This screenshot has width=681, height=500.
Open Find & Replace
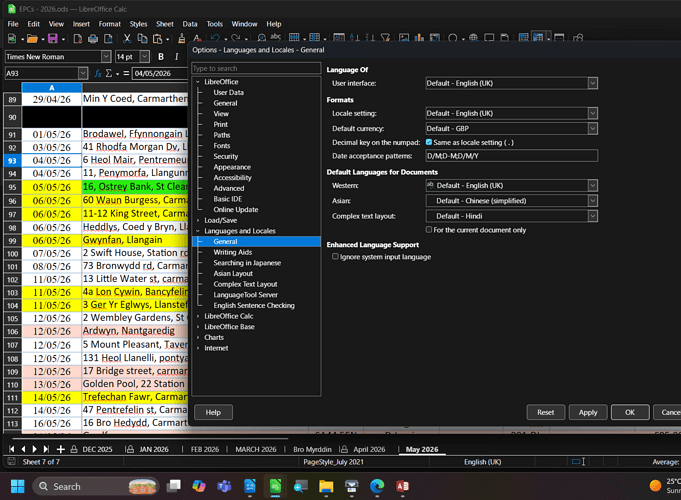(261, 38)
